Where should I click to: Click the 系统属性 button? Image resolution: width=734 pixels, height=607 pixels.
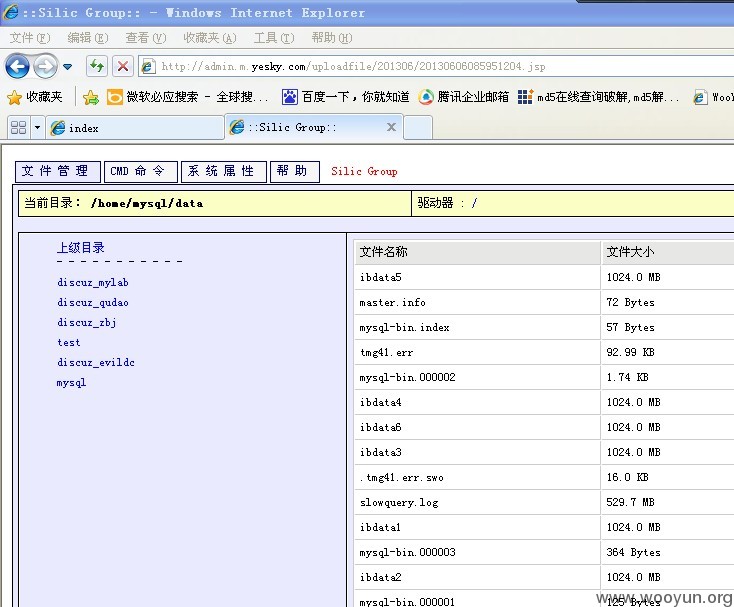[x=224, y=171]
